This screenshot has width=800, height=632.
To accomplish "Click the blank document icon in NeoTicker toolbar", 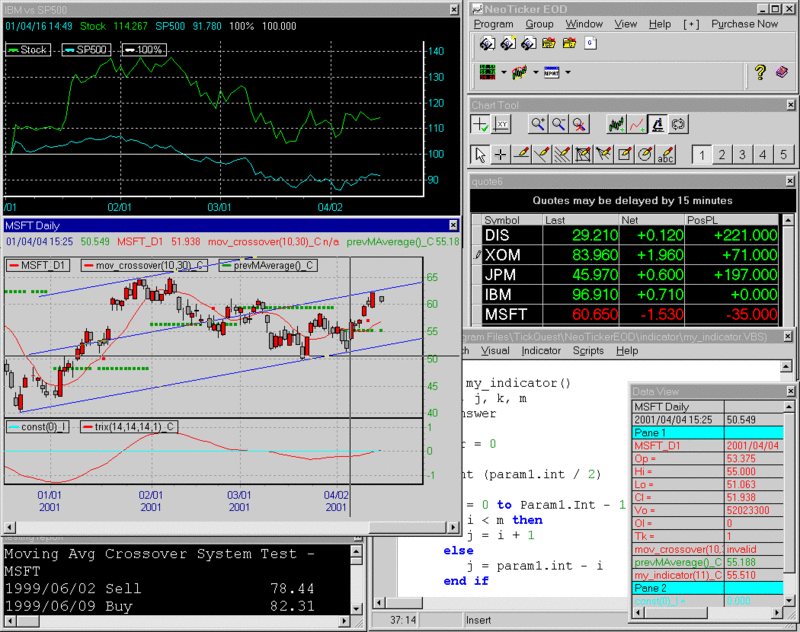I will (x=590, y=43).
